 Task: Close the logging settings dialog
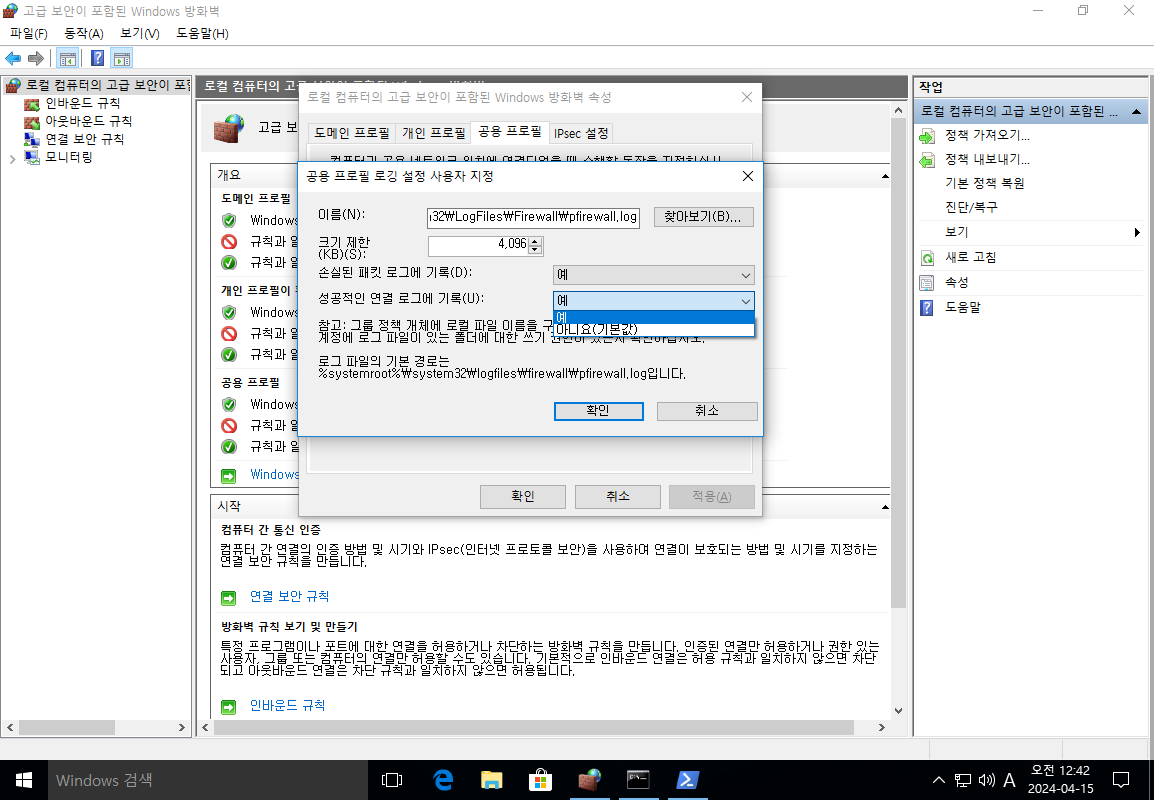tap(748, 177)
